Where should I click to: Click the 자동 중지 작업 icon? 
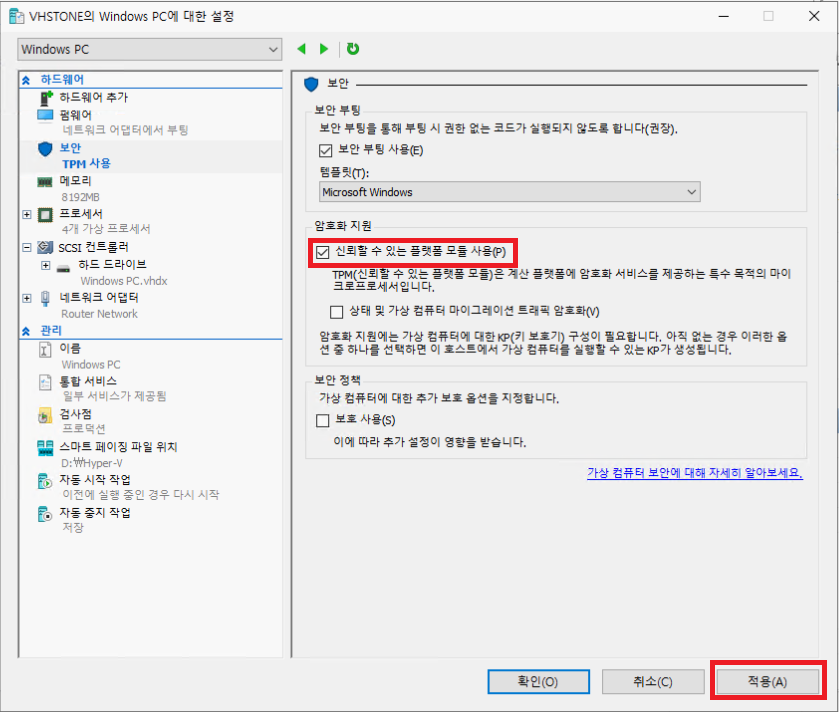tap(45, 514)
